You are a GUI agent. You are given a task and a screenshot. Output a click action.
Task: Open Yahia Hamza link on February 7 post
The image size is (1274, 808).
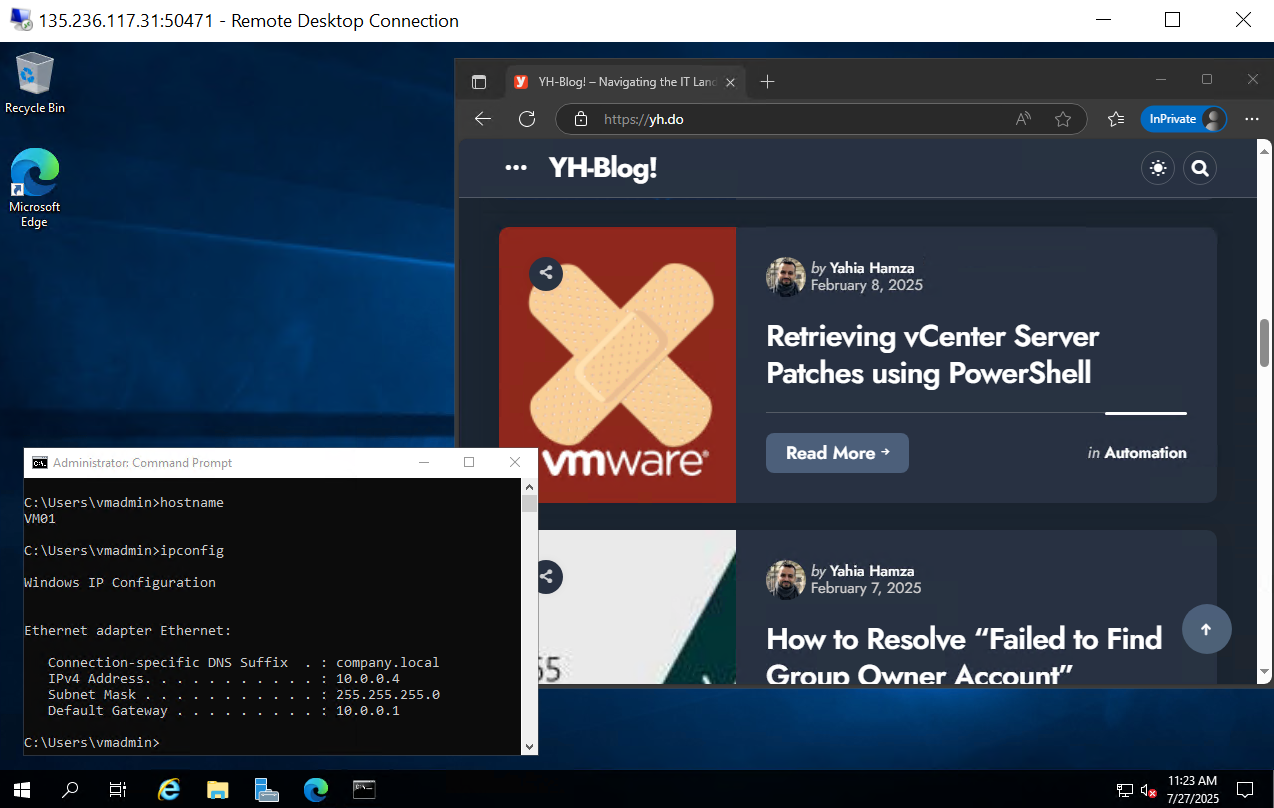click(x=872, y=571)
